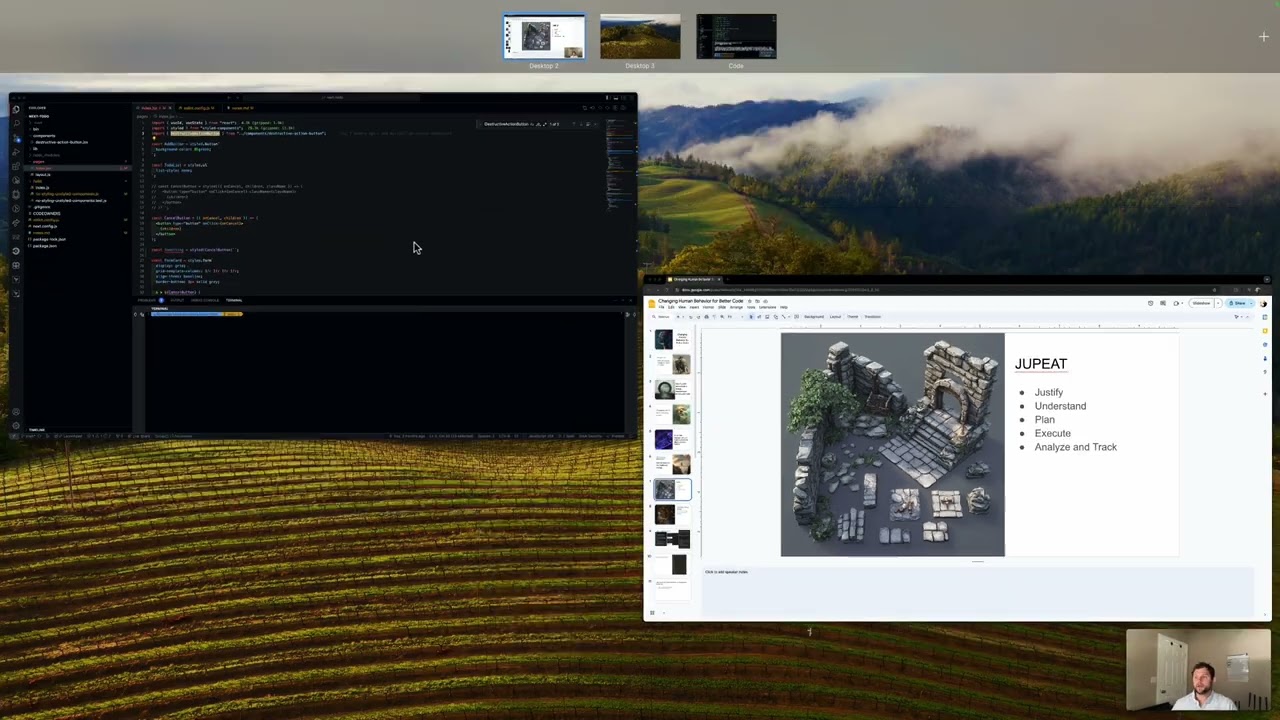Switch to the Desktop 3 space thumbnail
This screenshot has height=720, width=1280.
pyautogui.click(x=640, y=37)
